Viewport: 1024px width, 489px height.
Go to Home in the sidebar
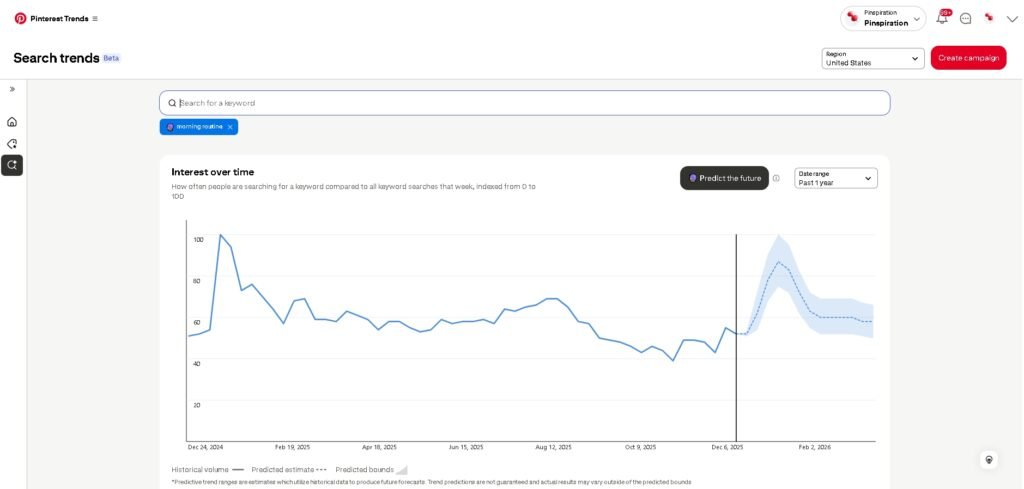(x=12, y=121)
